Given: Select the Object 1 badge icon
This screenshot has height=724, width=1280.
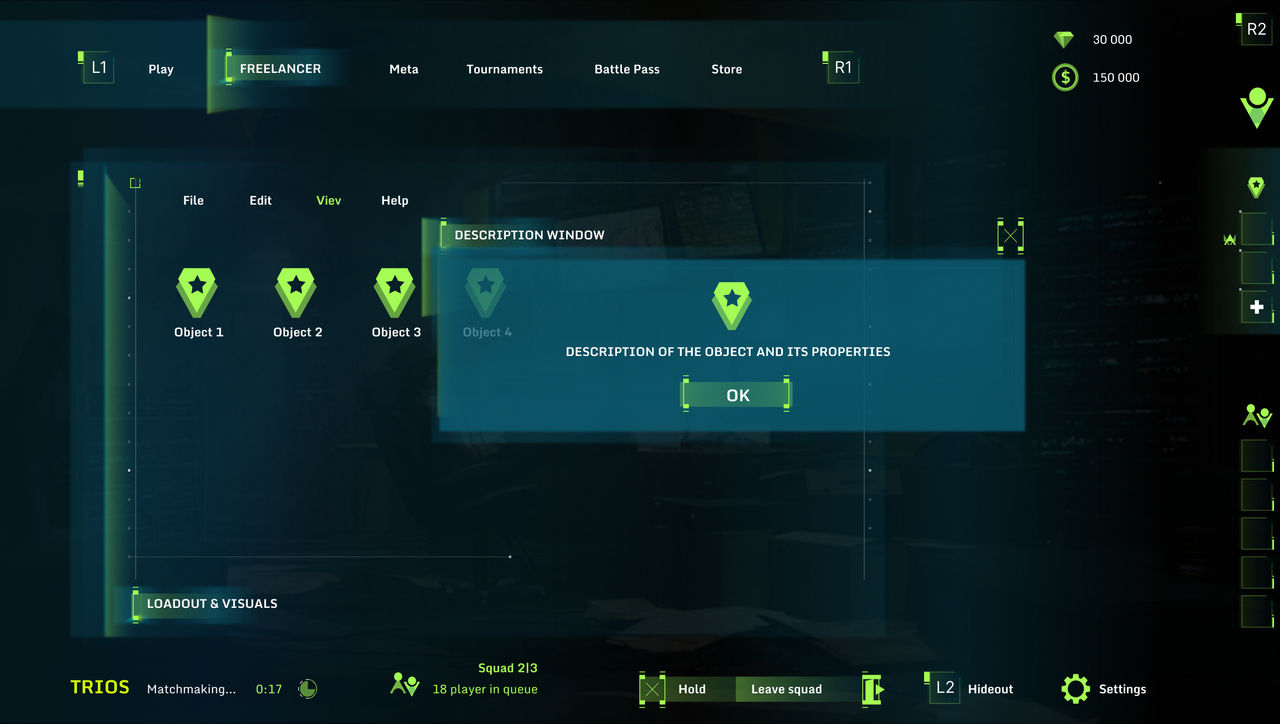Looking at the screenshot, I should click(197, 293).
